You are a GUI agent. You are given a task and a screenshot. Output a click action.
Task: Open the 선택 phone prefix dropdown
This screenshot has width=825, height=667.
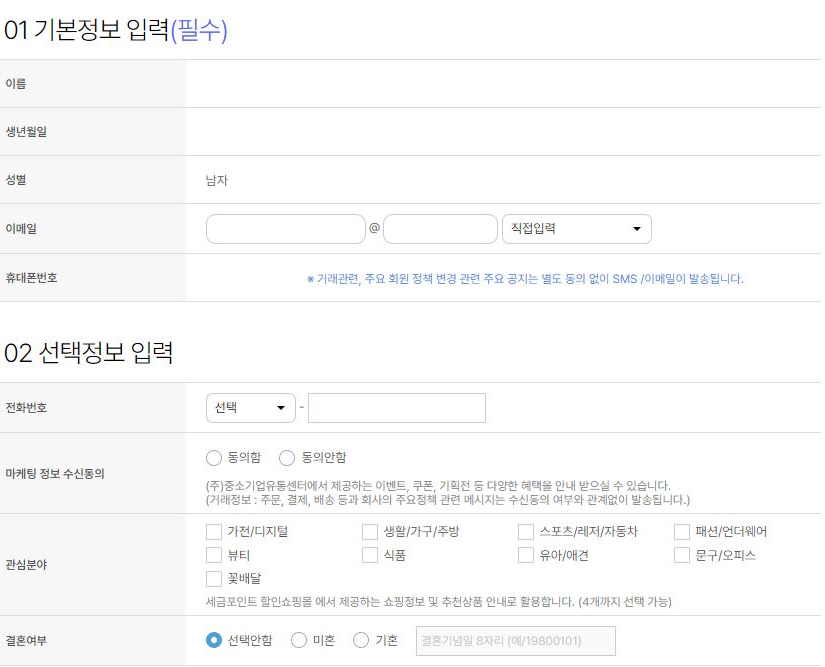250,407
